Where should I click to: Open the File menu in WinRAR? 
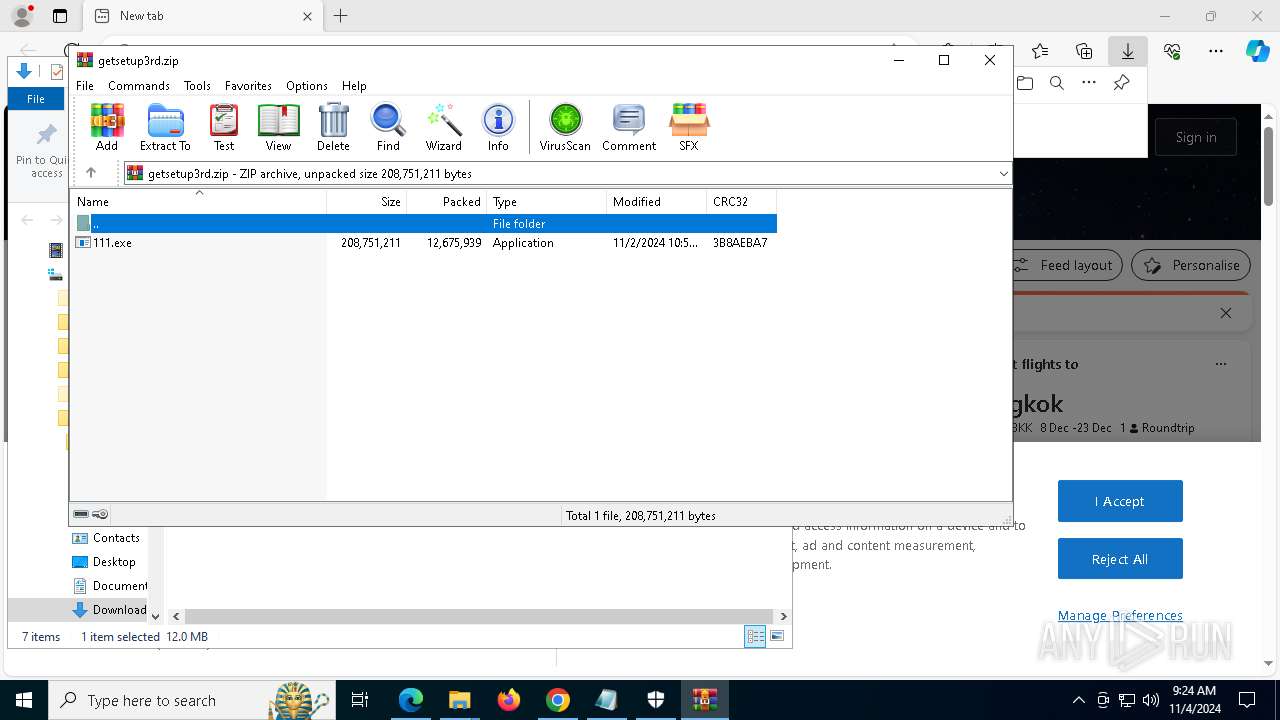pos(85,86)
